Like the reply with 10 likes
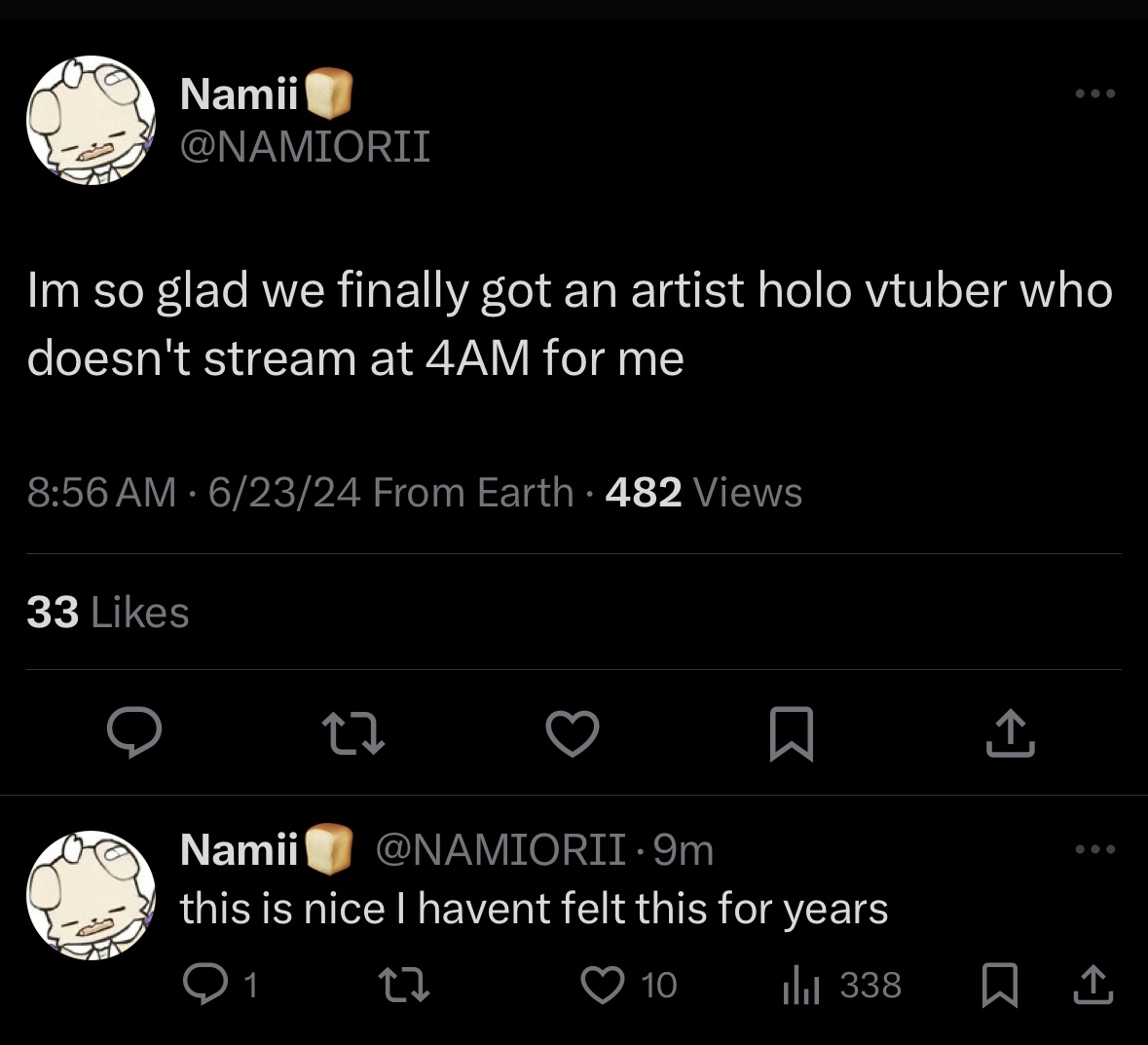Screen dimensions: 1148x1045 pos(602,986)
